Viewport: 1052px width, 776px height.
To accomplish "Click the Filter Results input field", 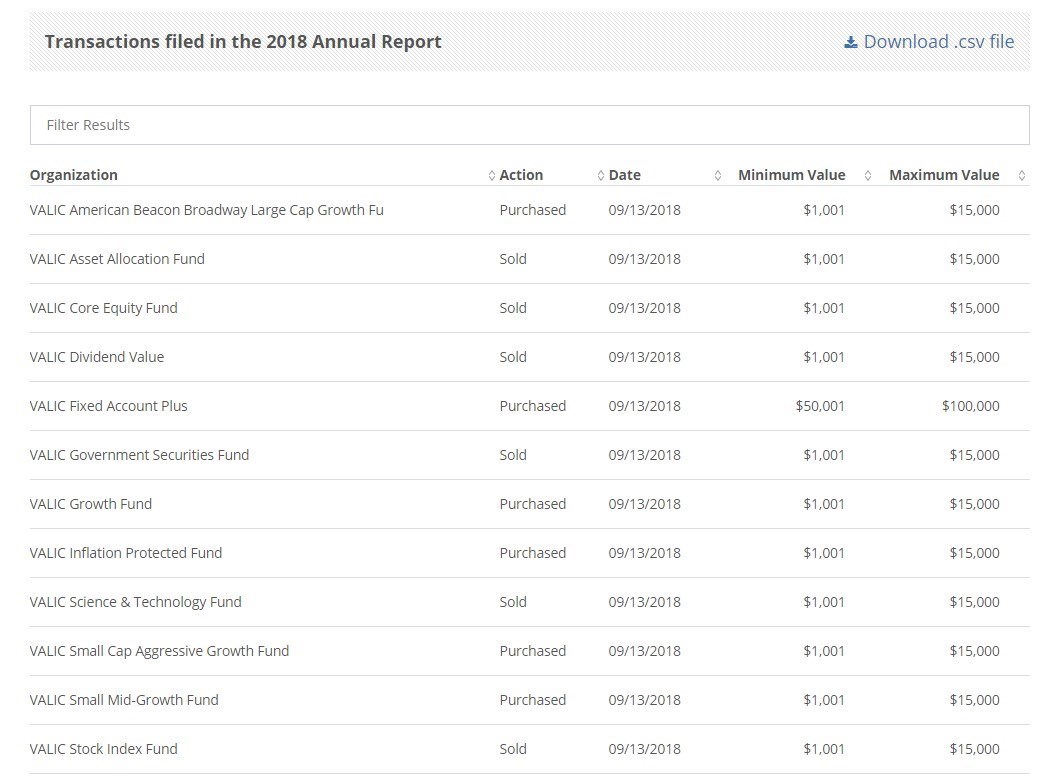I will pos(529,125).
